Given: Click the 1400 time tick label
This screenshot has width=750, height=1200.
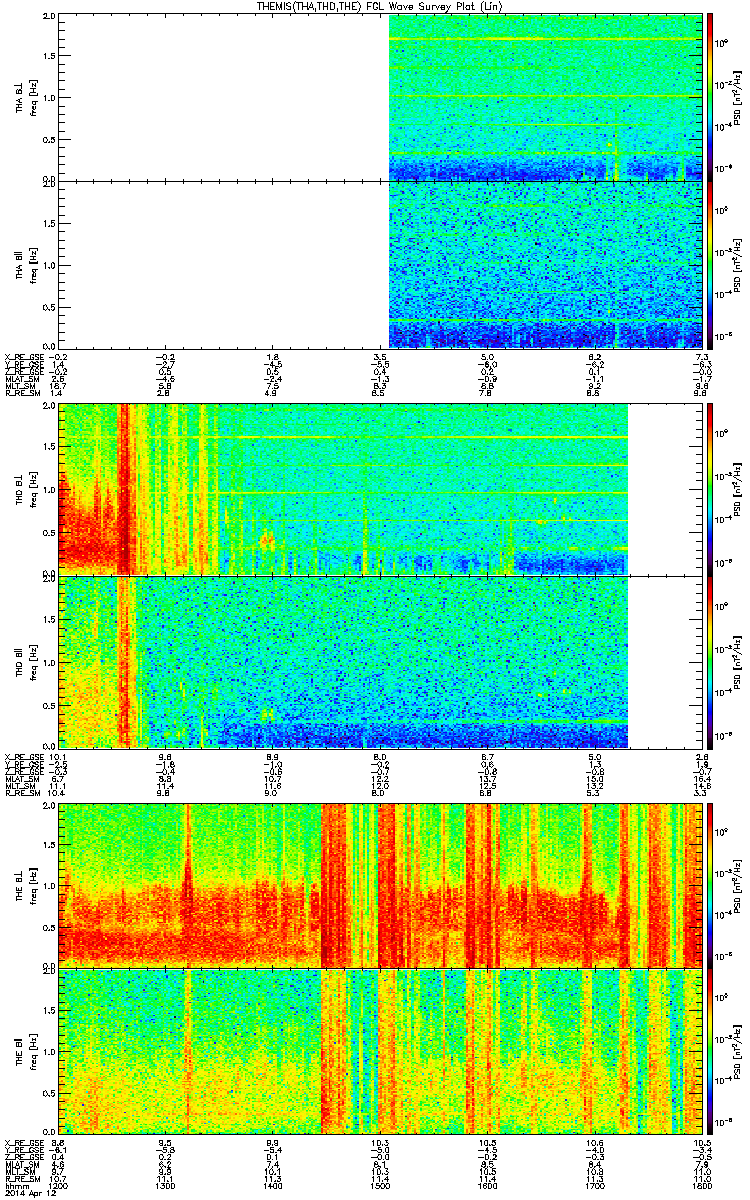Looking at the screenshot, I should click(274, 1186).
